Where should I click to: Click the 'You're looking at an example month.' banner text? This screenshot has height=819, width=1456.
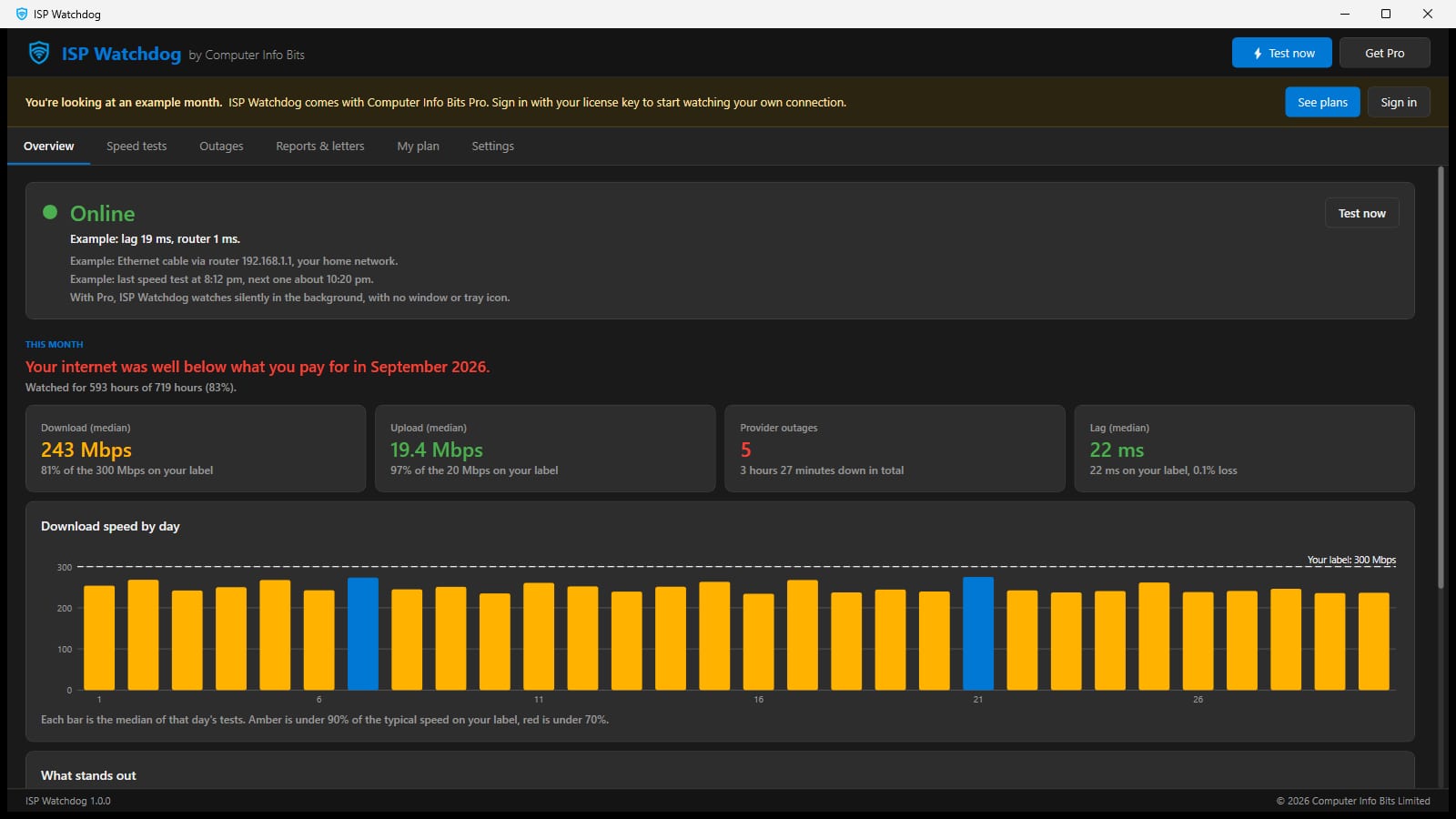pyautogui.click(x=124, y=102)
